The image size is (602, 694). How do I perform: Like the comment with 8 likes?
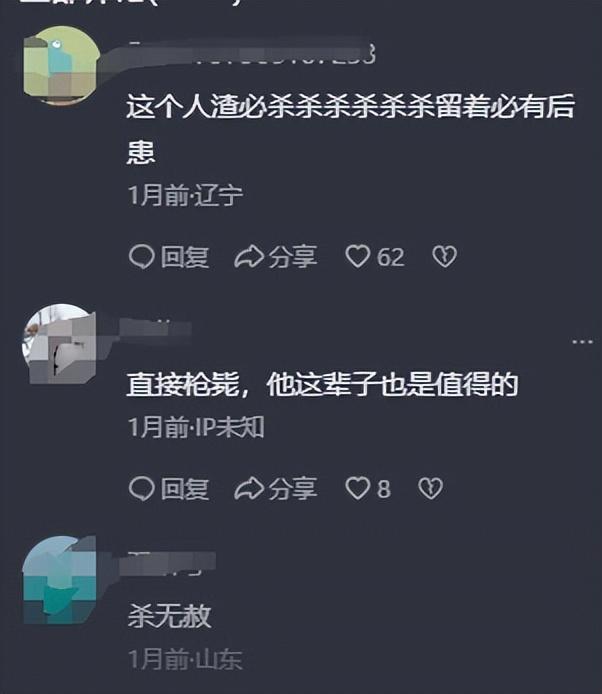coord(357,488)
